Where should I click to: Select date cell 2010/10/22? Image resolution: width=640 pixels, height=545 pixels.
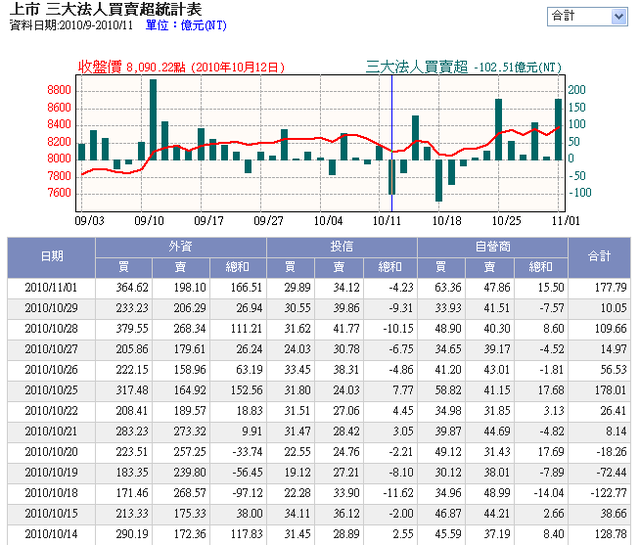pos(51,411)
